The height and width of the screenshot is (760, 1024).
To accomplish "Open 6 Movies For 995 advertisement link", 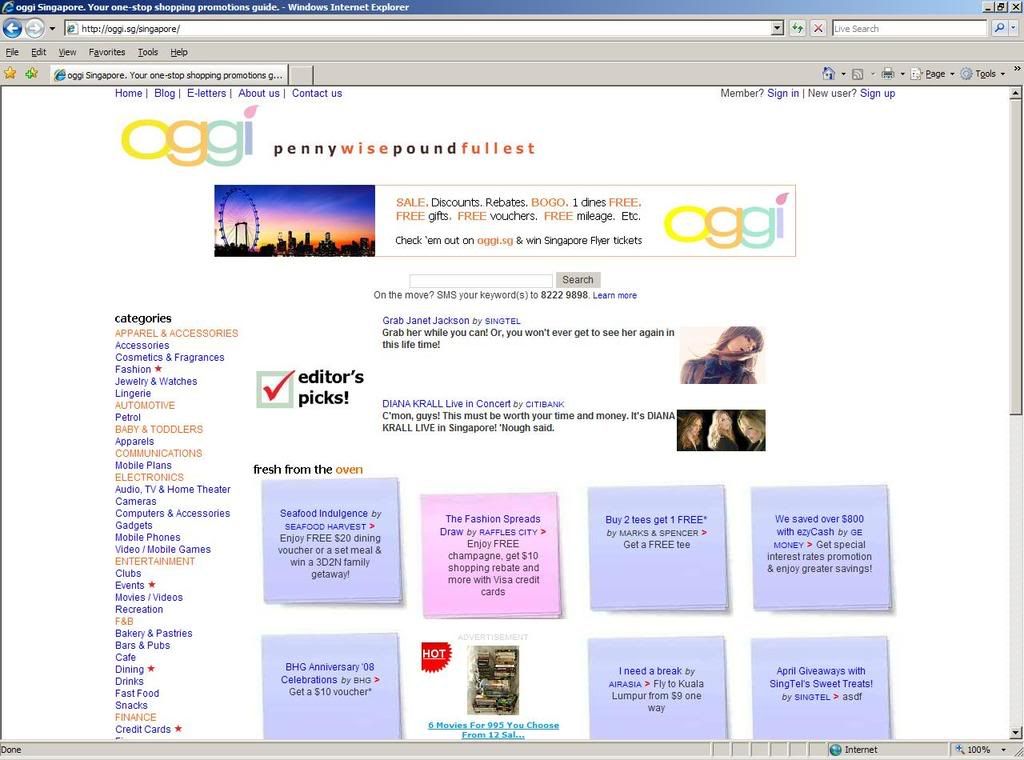I will [x=494, y=730].
